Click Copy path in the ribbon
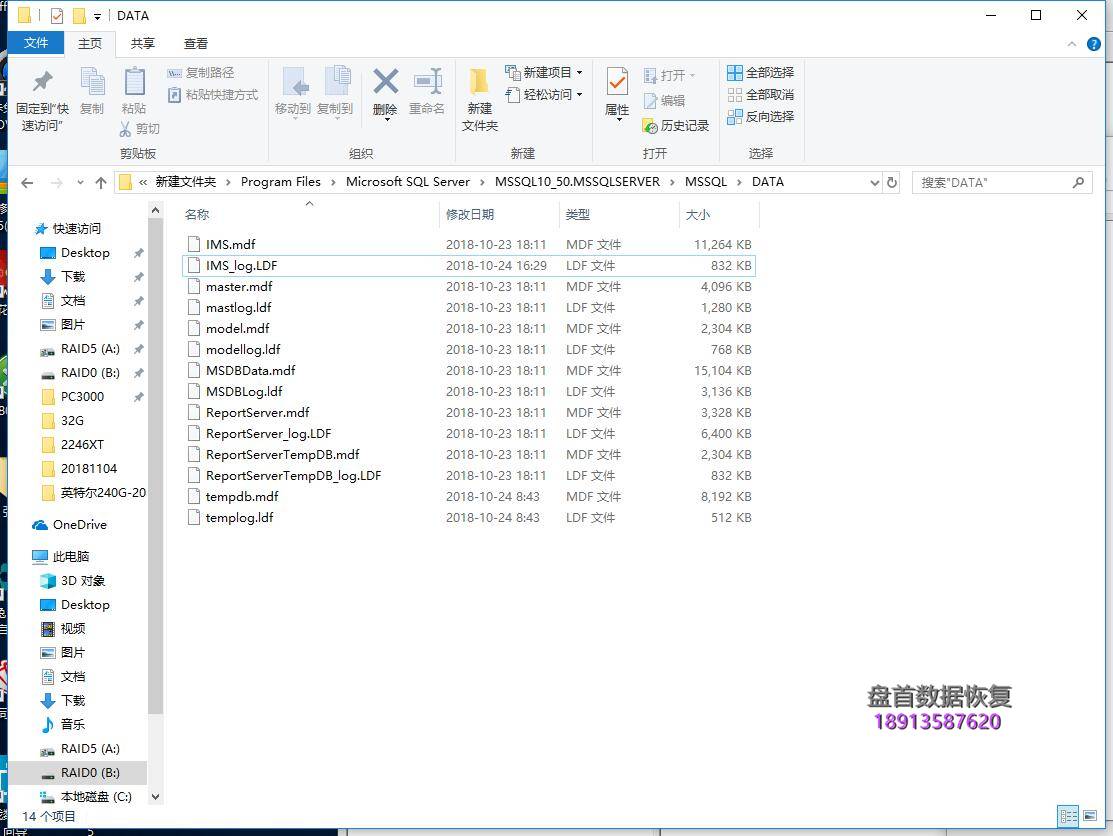Image resolution: width=1113 pixels, height=836 pixels. pos(201,72)
